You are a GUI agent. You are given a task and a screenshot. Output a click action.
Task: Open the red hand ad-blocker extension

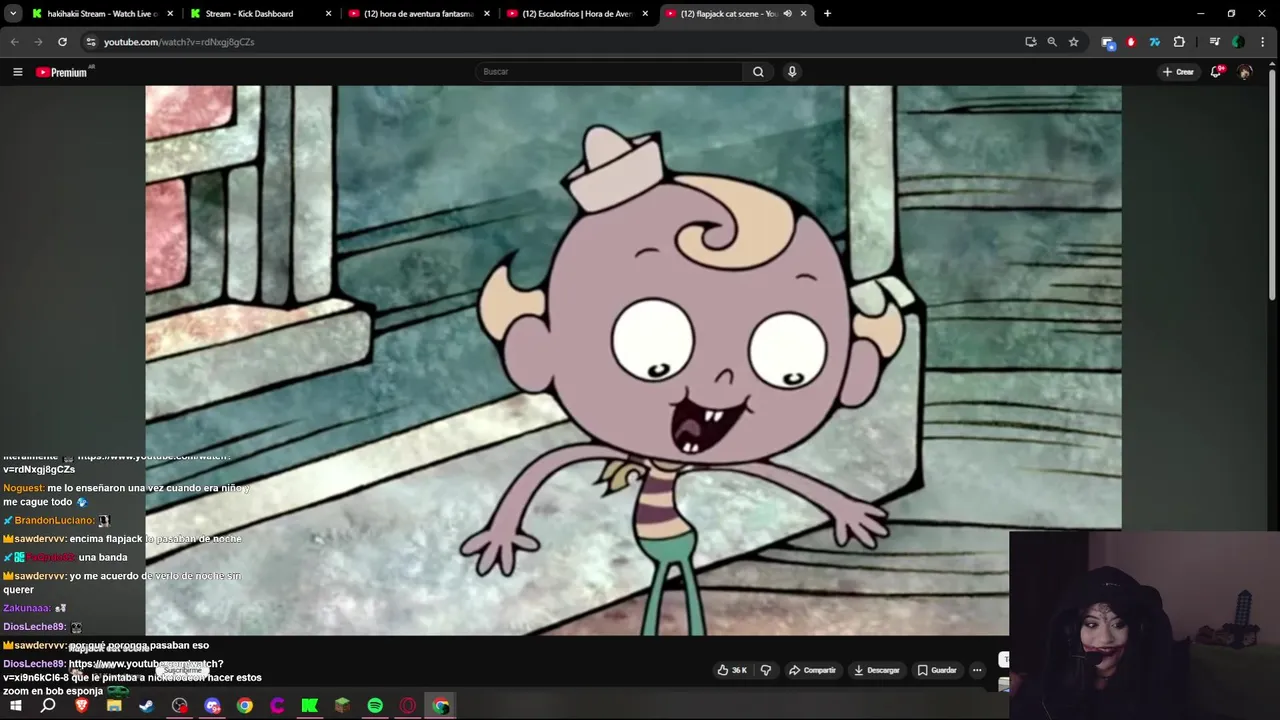point(1131,42)
